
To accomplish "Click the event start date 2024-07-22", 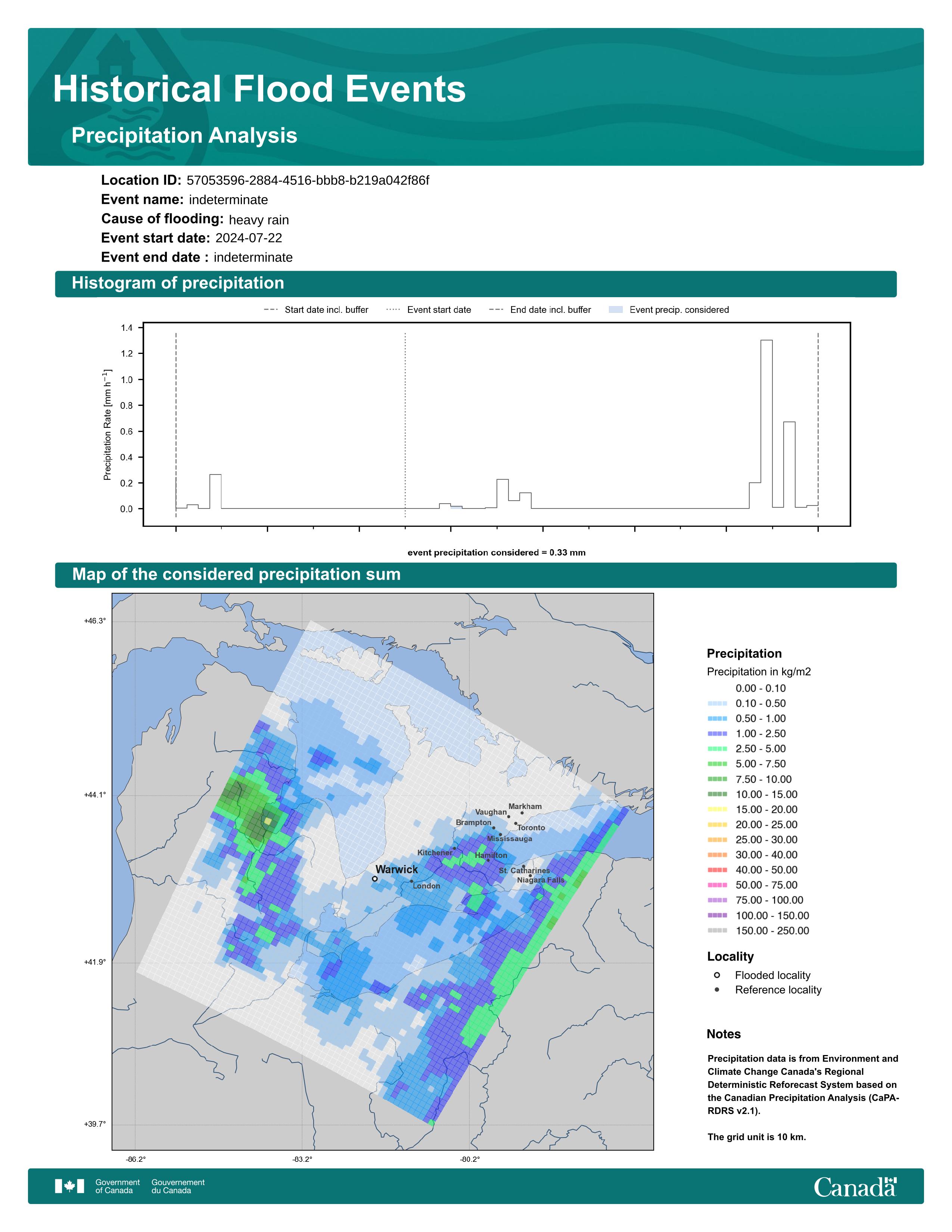I will click(249, 238).
